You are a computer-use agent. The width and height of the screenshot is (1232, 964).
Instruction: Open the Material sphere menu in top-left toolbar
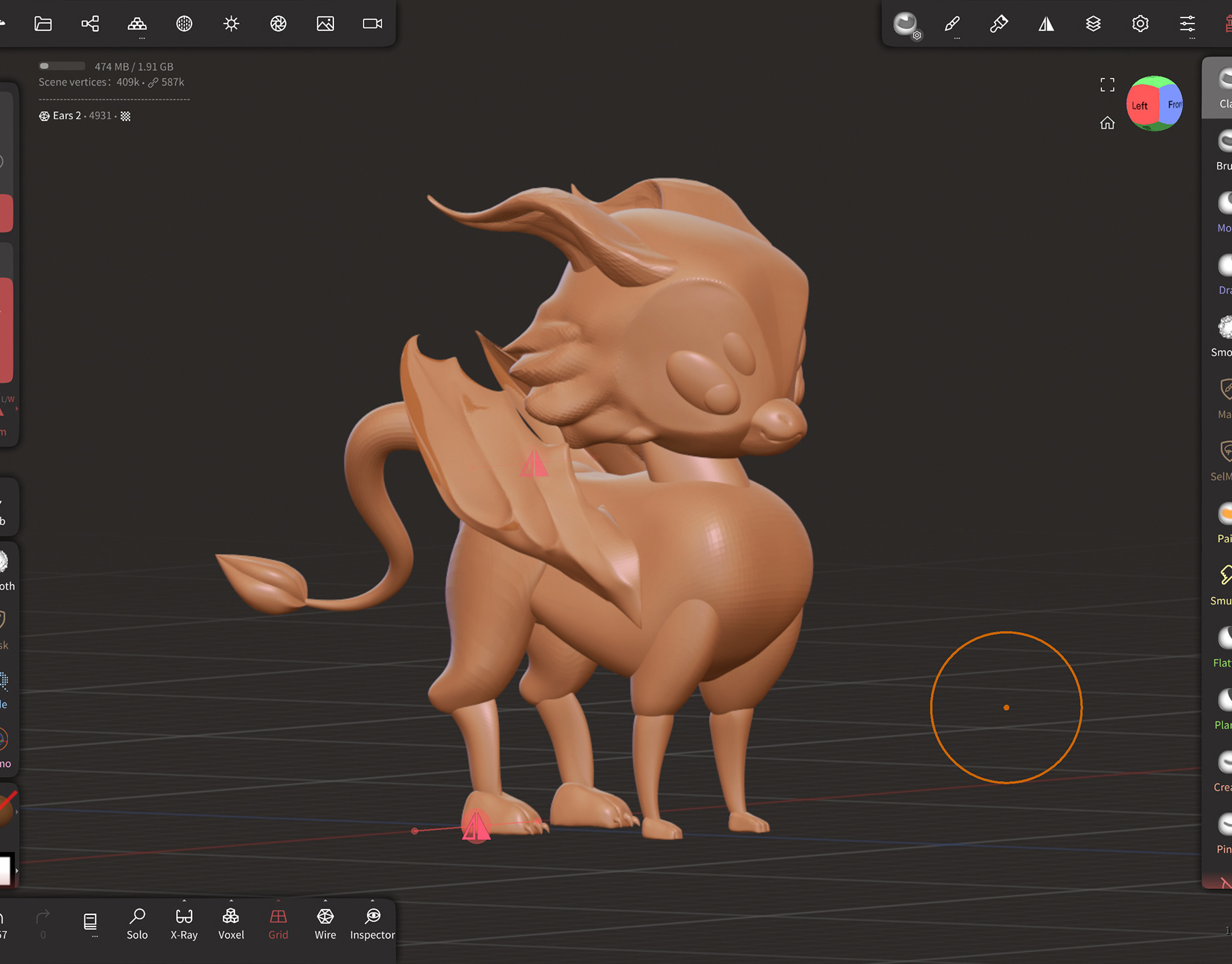[184, 24]
